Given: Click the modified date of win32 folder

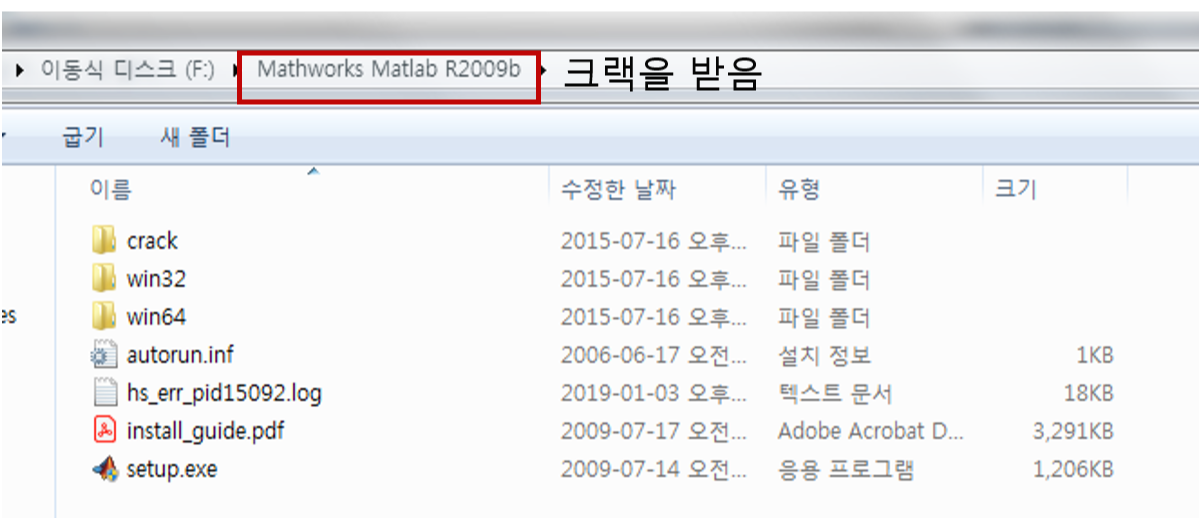Looking at the screenshot, I should (653, 279).
